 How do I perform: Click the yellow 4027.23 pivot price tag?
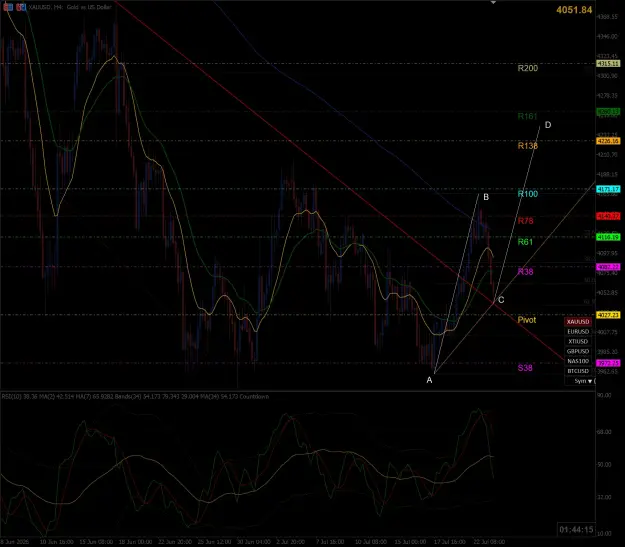[608, 315]
